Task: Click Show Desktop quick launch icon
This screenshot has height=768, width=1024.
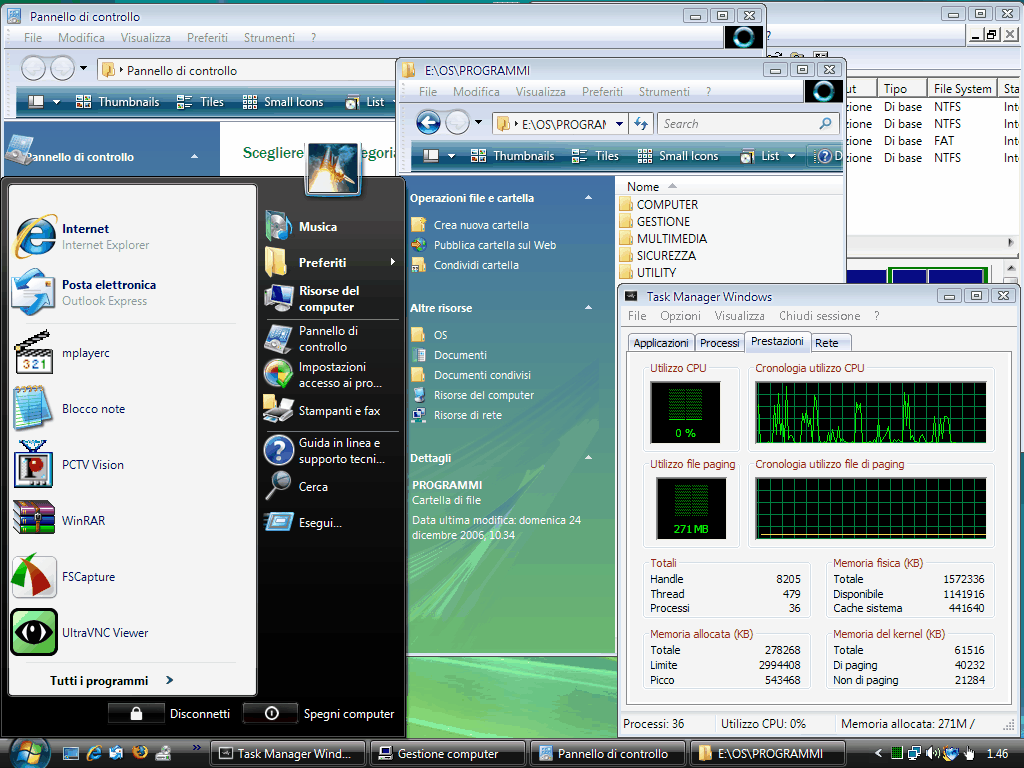Action: point(71,754)
